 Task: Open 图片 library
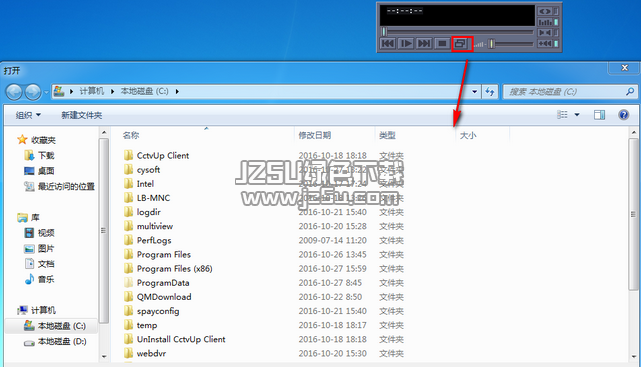pyautogui.click(x=40, y=248)
